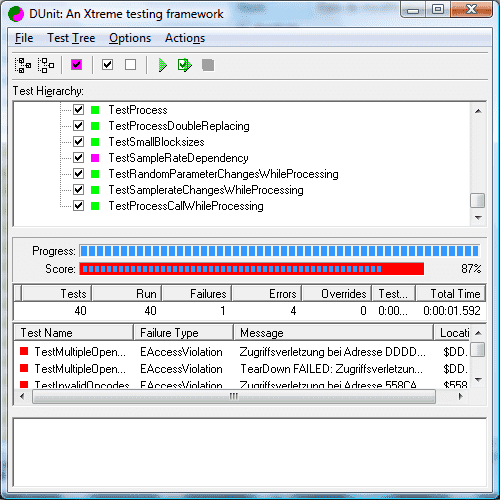The image size is (500, 500).
Task: Click the total time value 0:00:01.592
Action: tap(452, 311)
